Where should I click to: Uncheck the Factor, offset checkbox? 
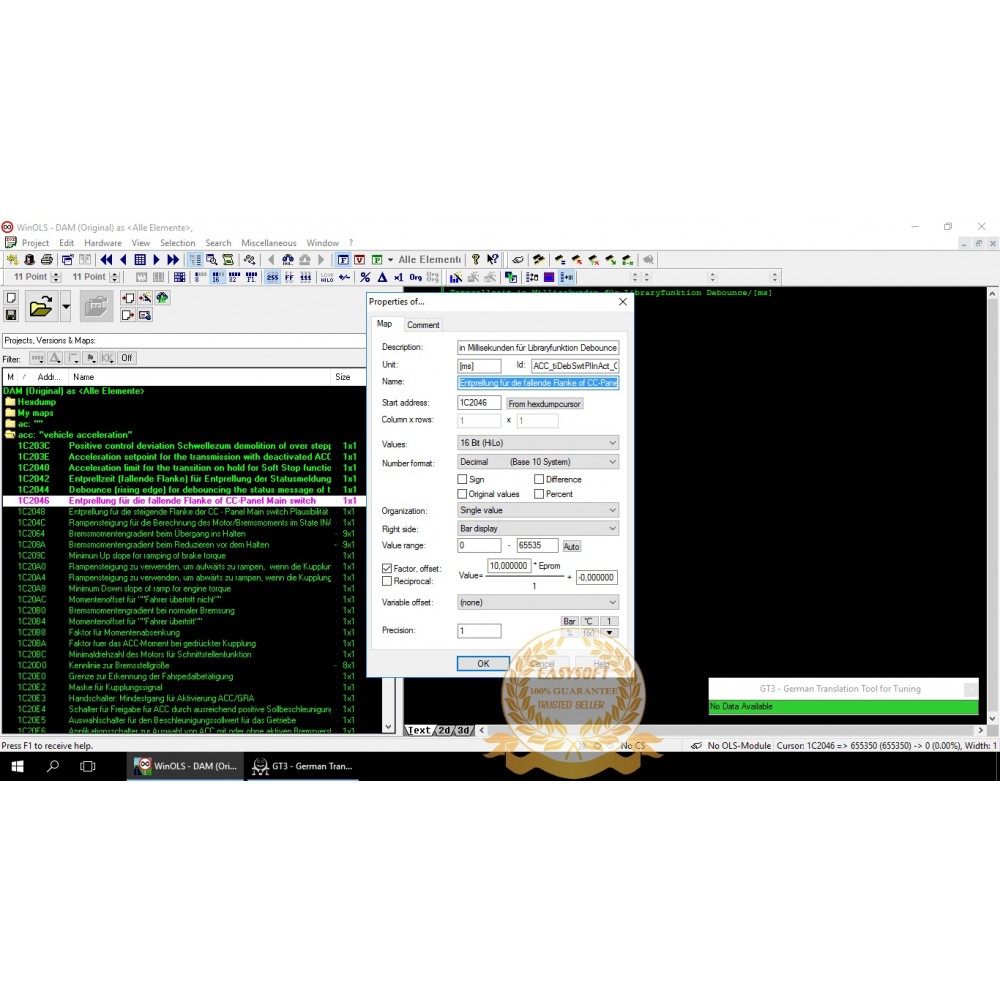(x=387, y=568)
